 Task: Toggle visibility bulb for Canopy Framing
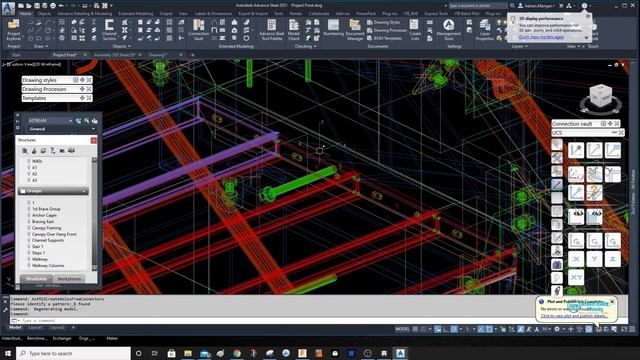(x=29, y=228)
